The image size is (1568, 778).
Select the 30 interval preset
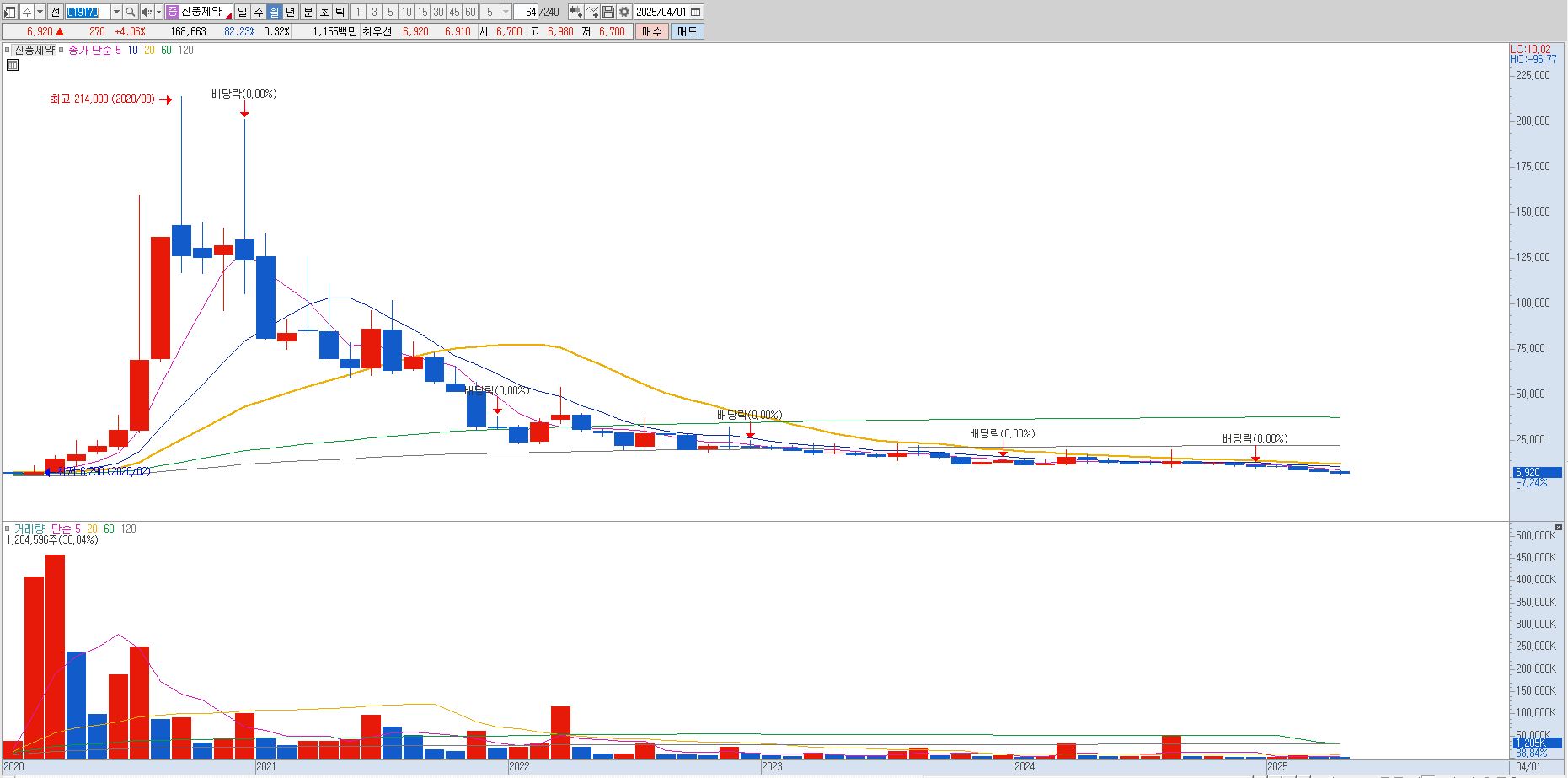[438, 12]
